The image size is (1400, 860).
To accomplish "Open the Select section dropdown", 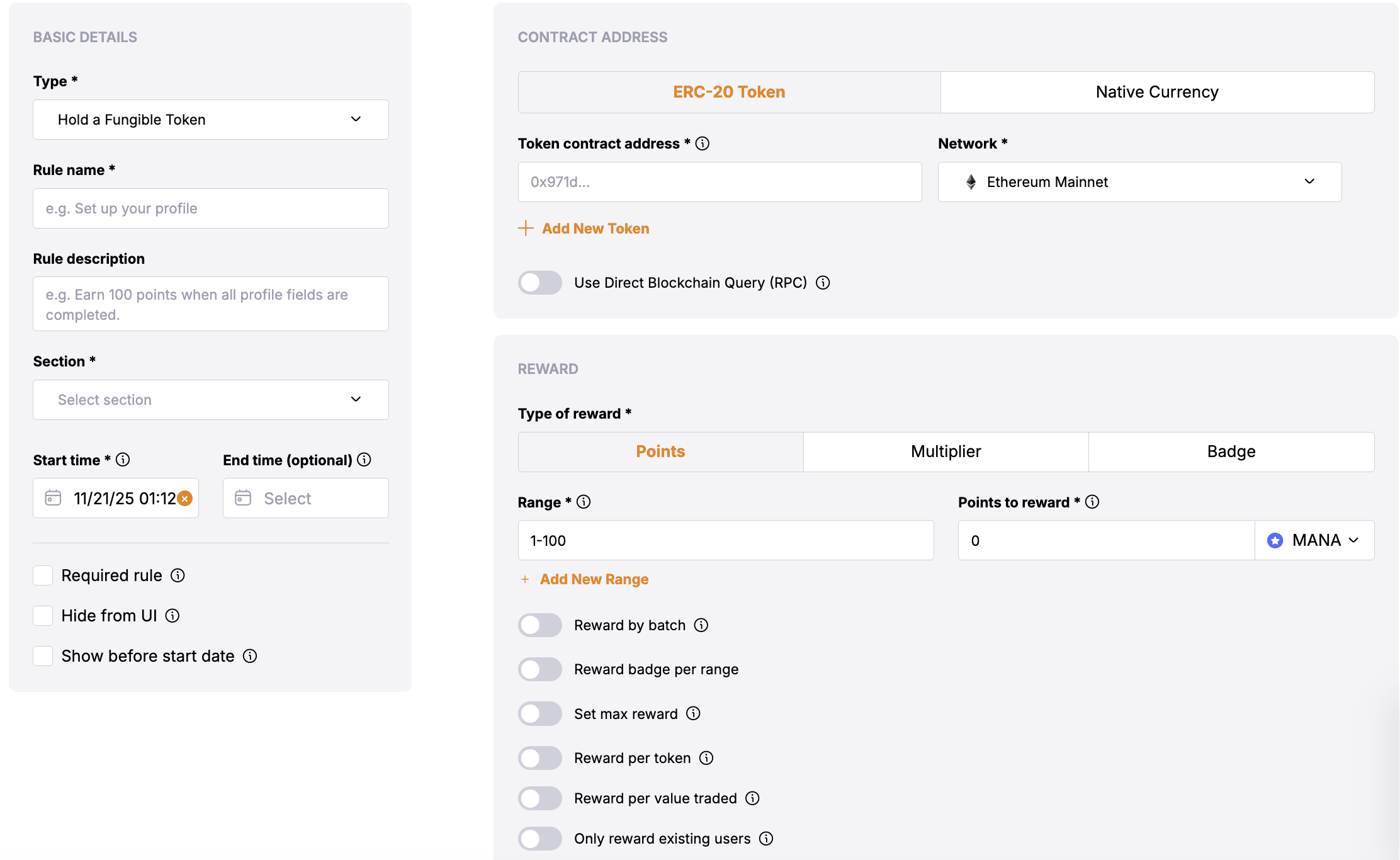I will (x=210, y=400).
